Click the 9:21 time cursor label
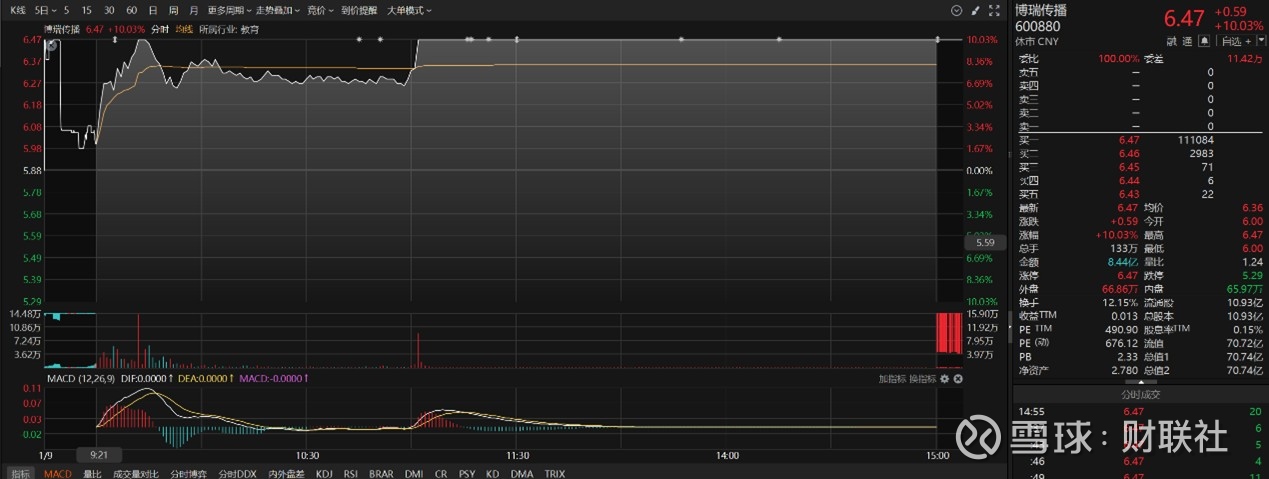 [x=98, y=455]
